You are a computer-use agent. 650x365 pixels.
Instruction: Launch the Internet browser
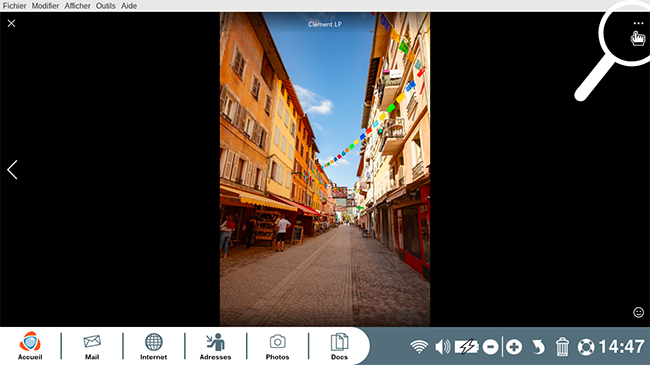click(153, 346)
